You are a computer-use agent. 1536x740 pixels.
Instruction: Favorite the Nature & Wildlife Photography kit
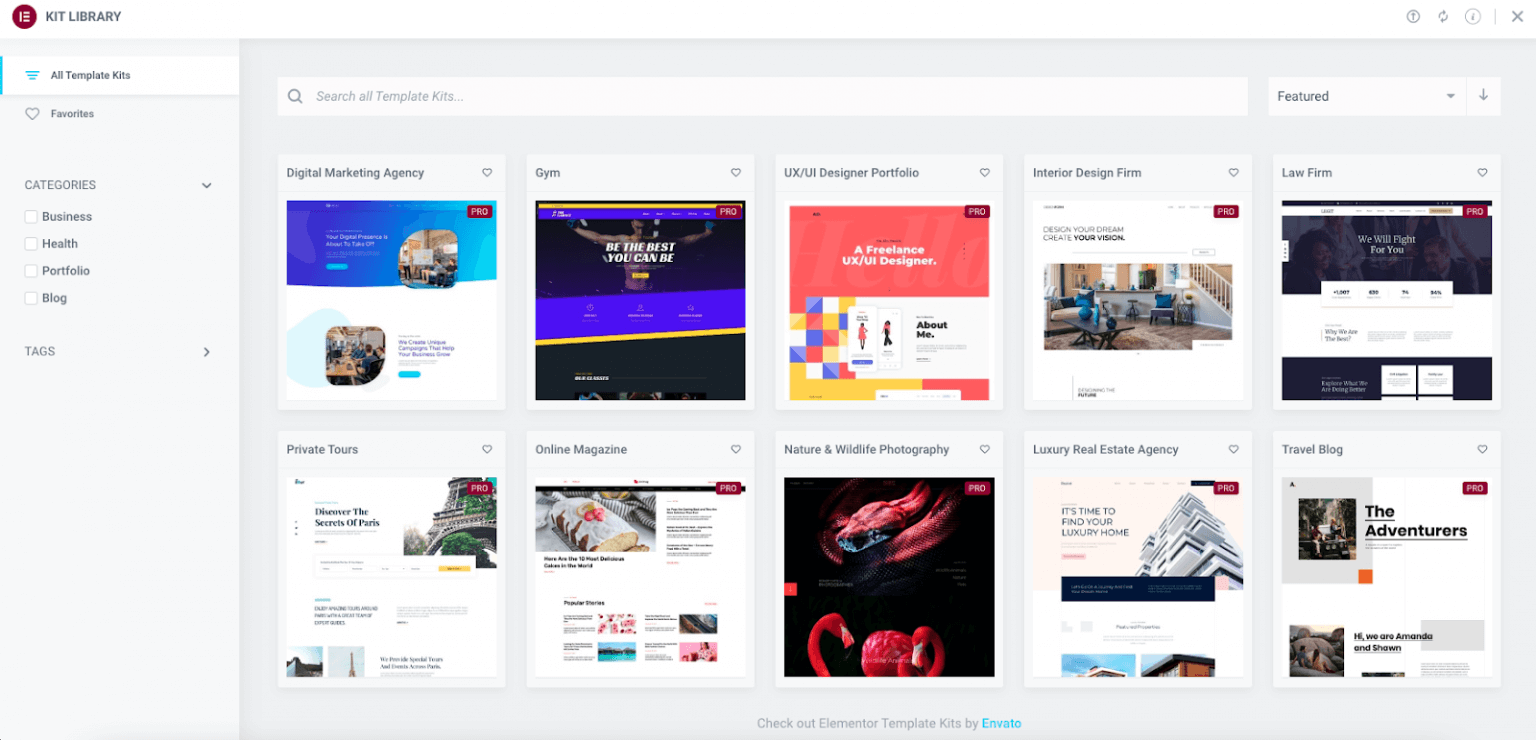(x=985, y=450)
